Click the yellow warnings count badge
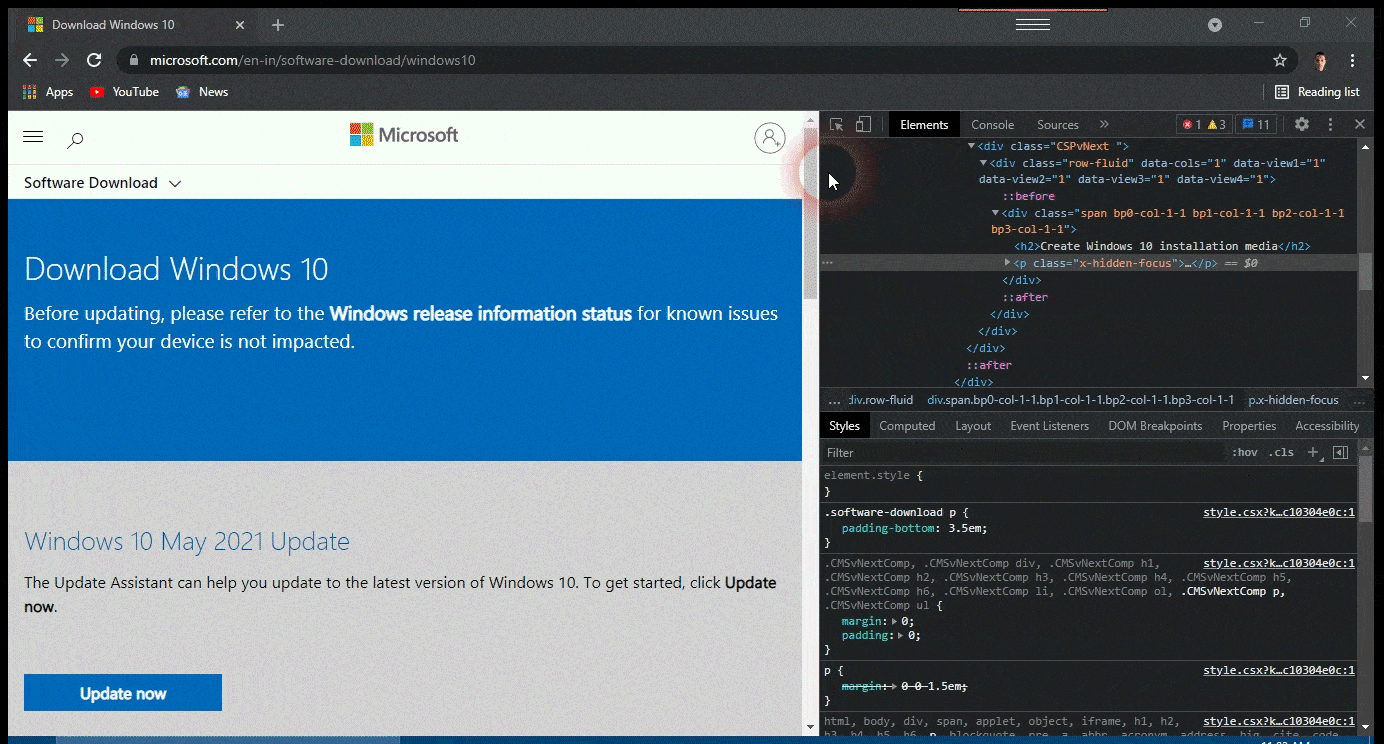Image resolution: width=1384 pixels, height=744 pixels. point(1217,125)
